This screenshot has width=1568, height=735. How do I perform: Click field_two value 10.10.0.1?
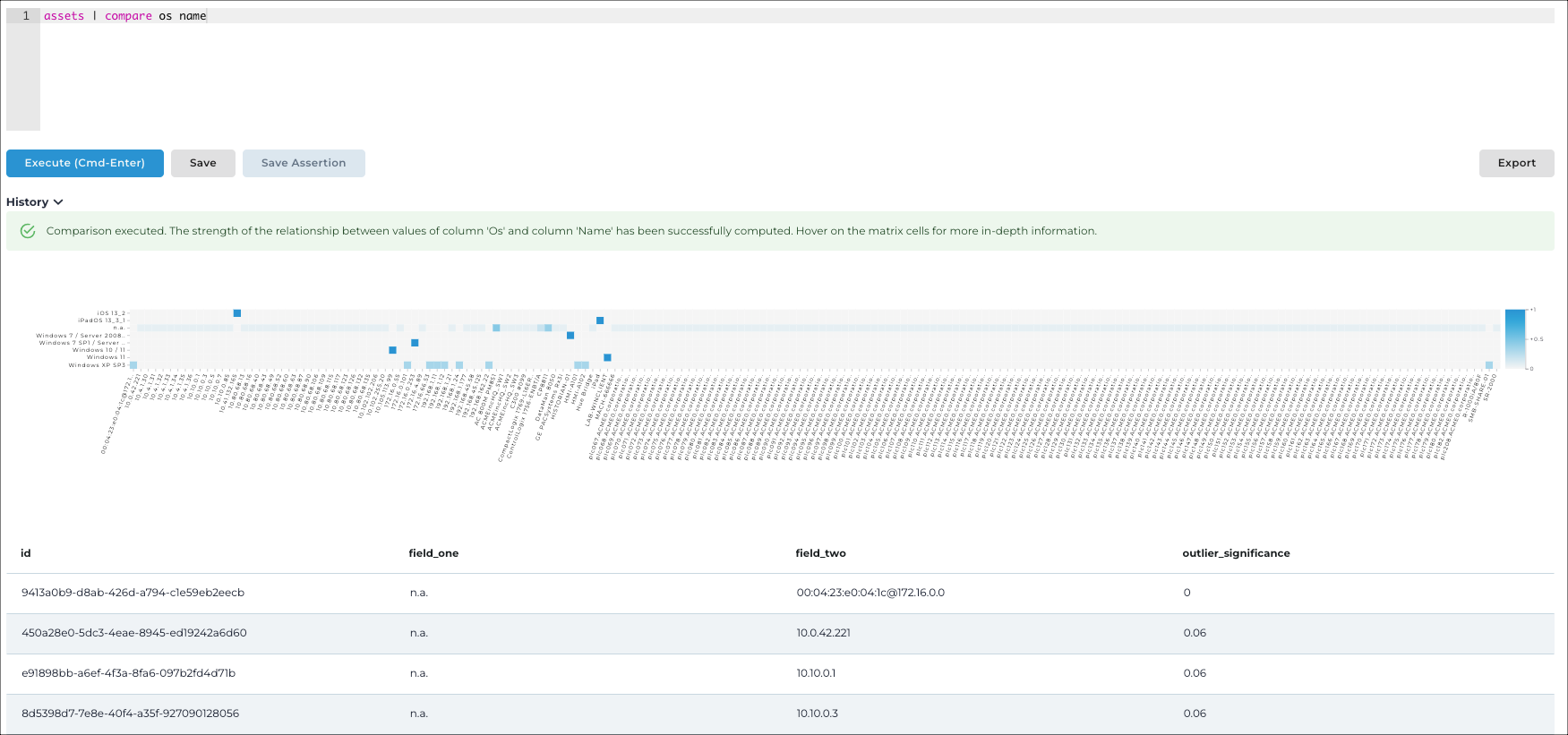tap(816, 673)
